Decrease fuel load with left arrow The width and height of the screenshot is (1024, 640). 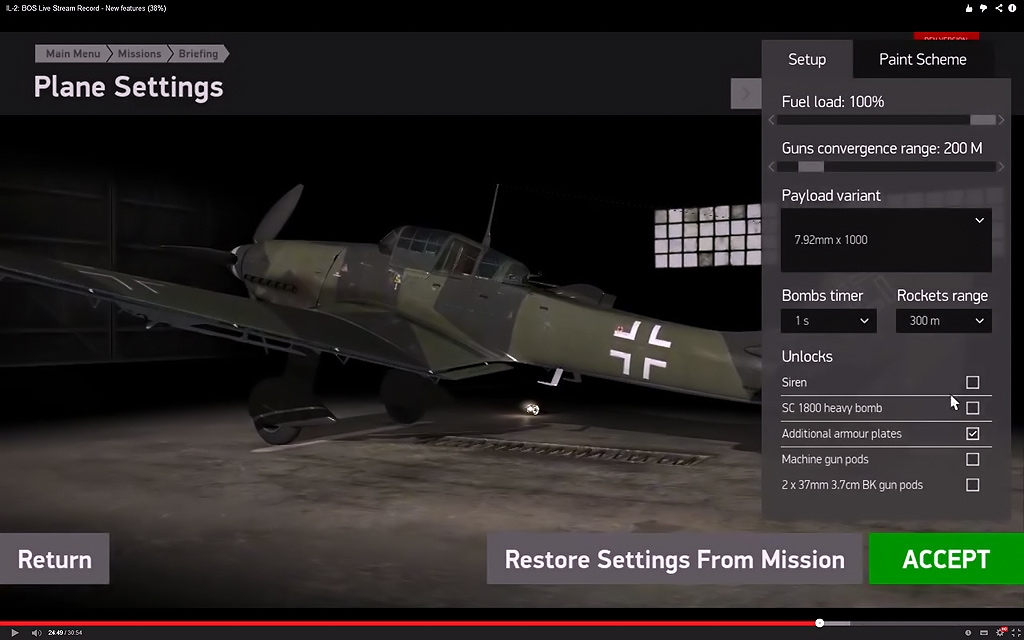point(772,120)
